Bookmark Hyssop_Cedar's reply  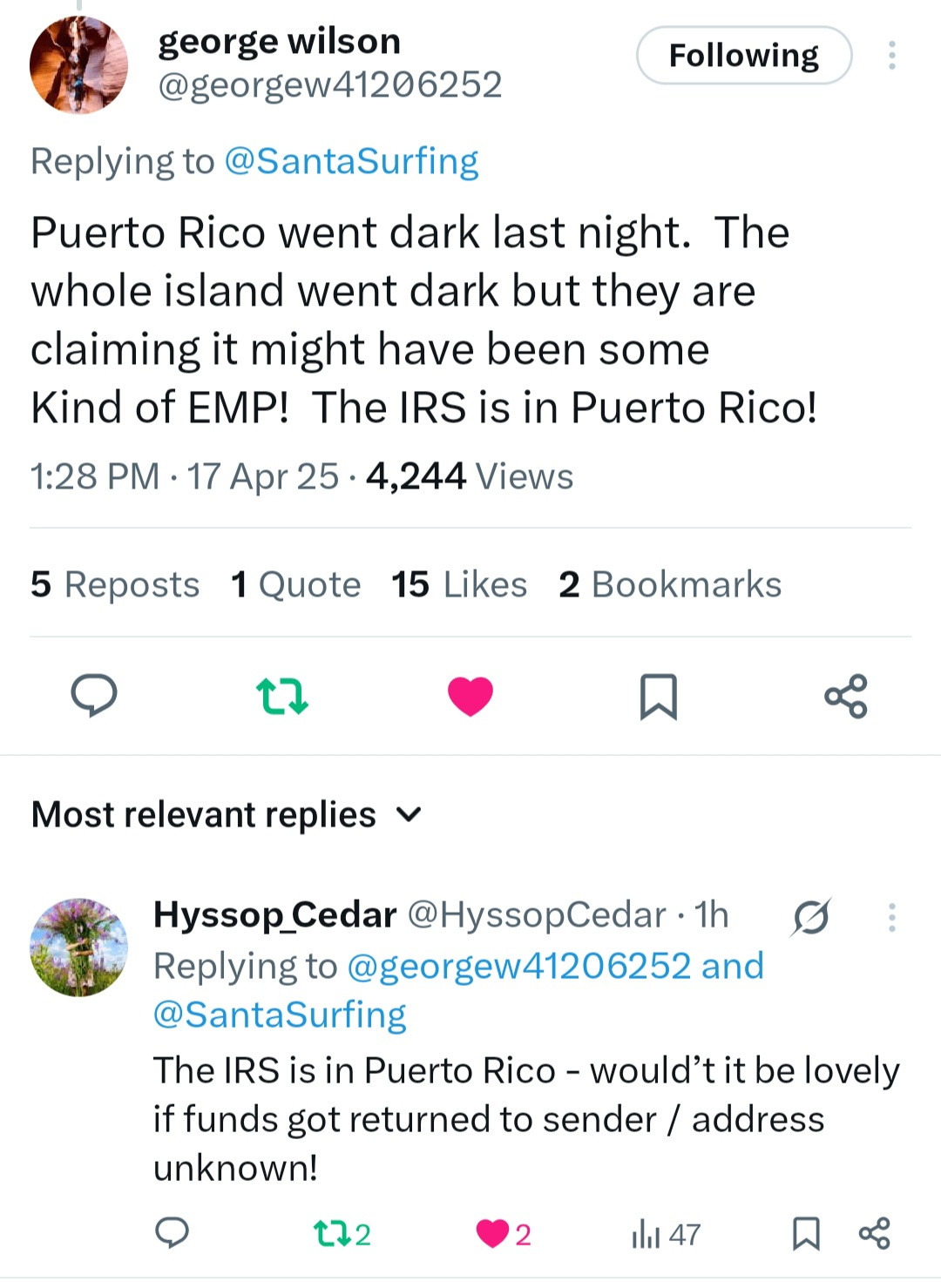click(806, 1233)
